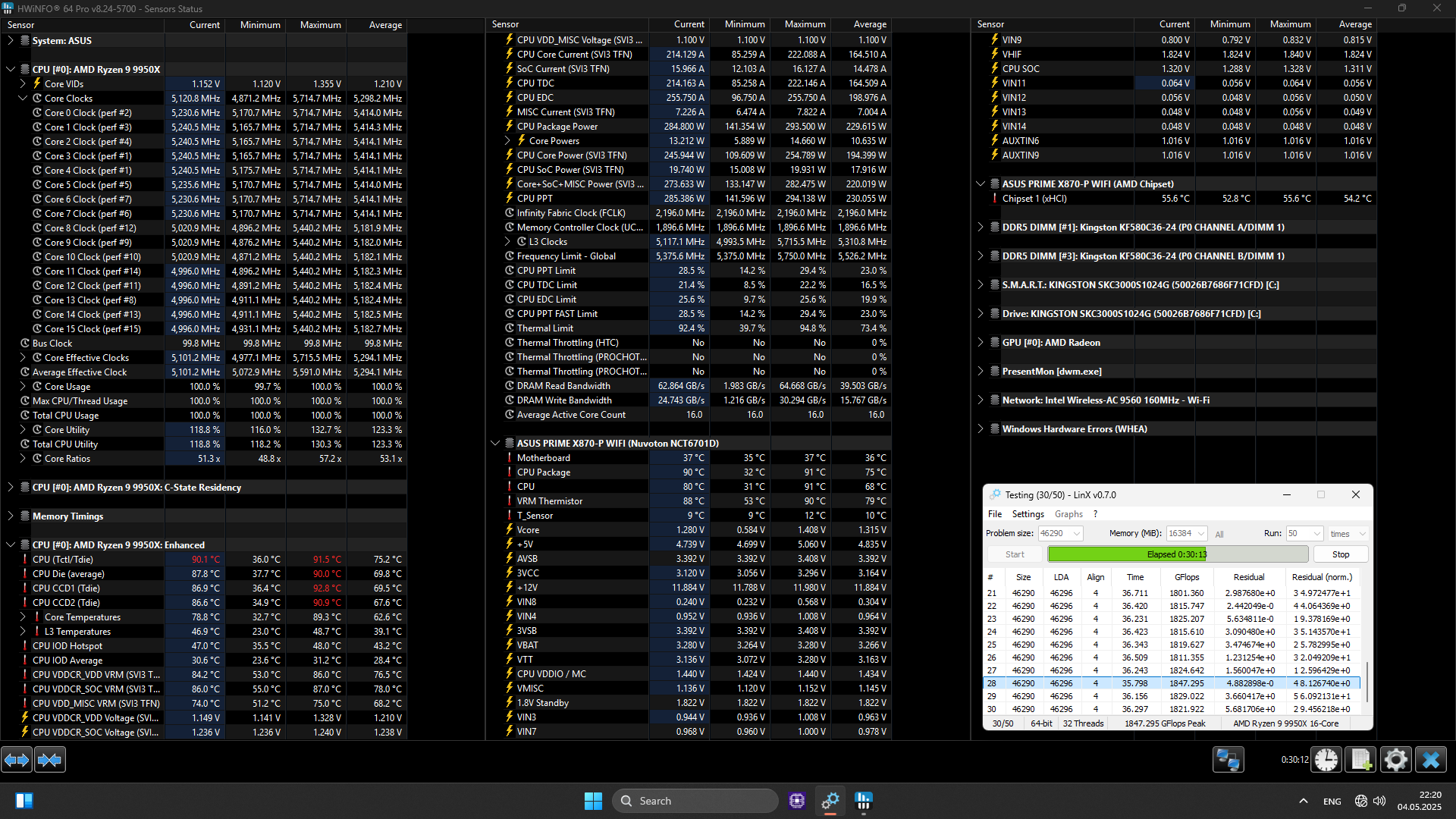Show hidden system tray icons chevron

pos(1303,801)
